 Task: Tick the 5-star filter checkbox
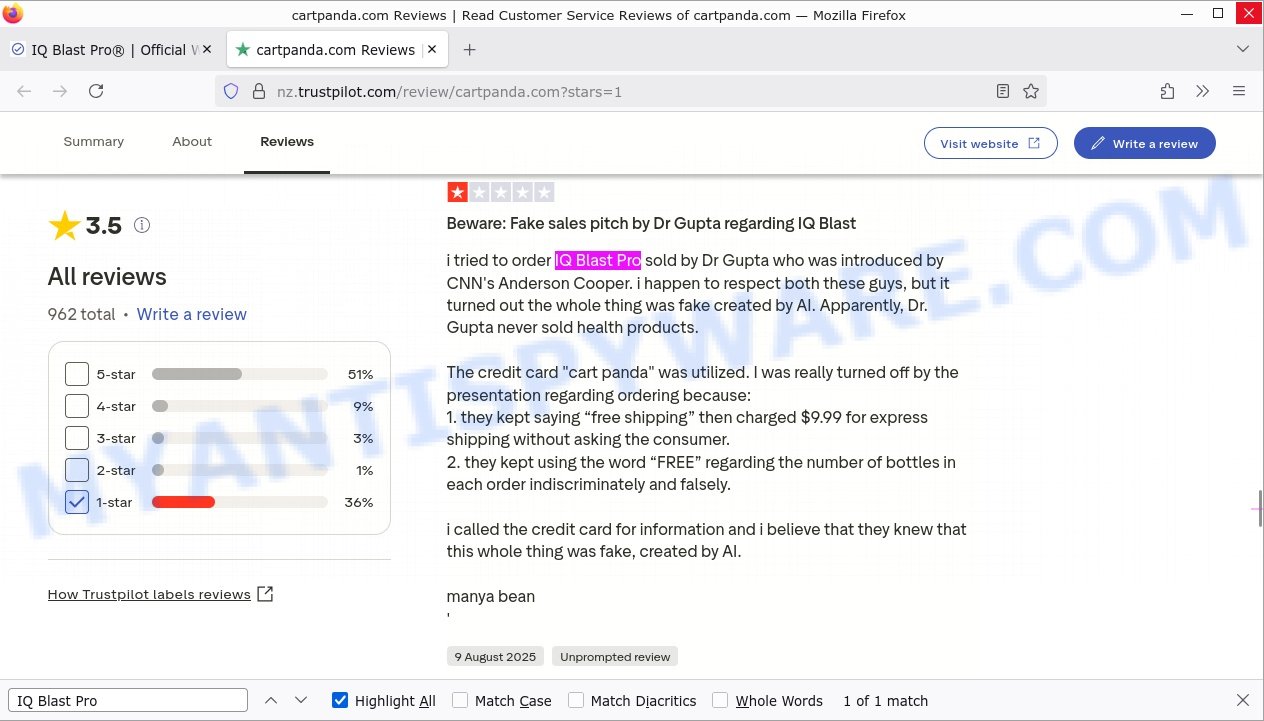77,374
